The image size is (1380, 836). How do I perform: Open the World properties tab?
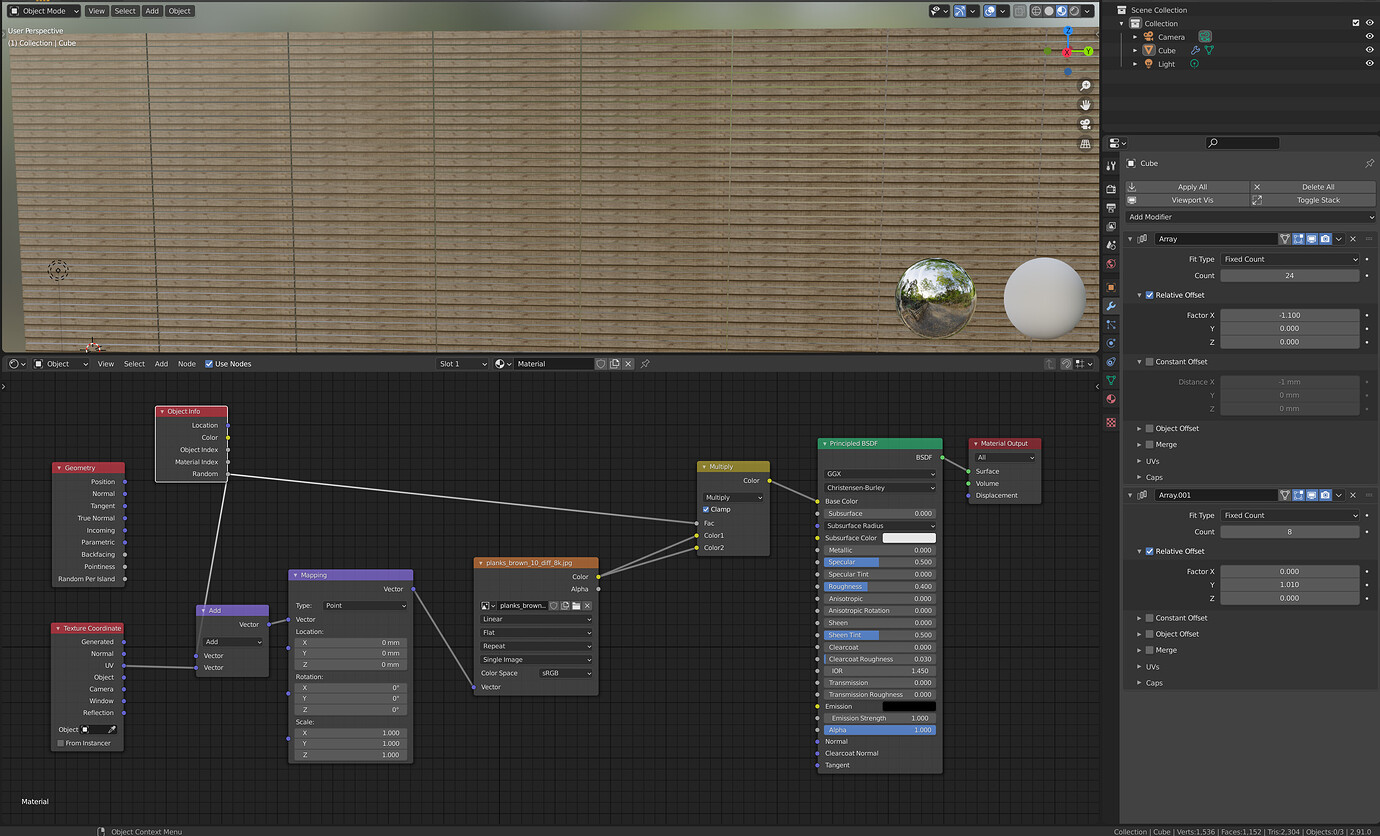(x=1111, y=264)
